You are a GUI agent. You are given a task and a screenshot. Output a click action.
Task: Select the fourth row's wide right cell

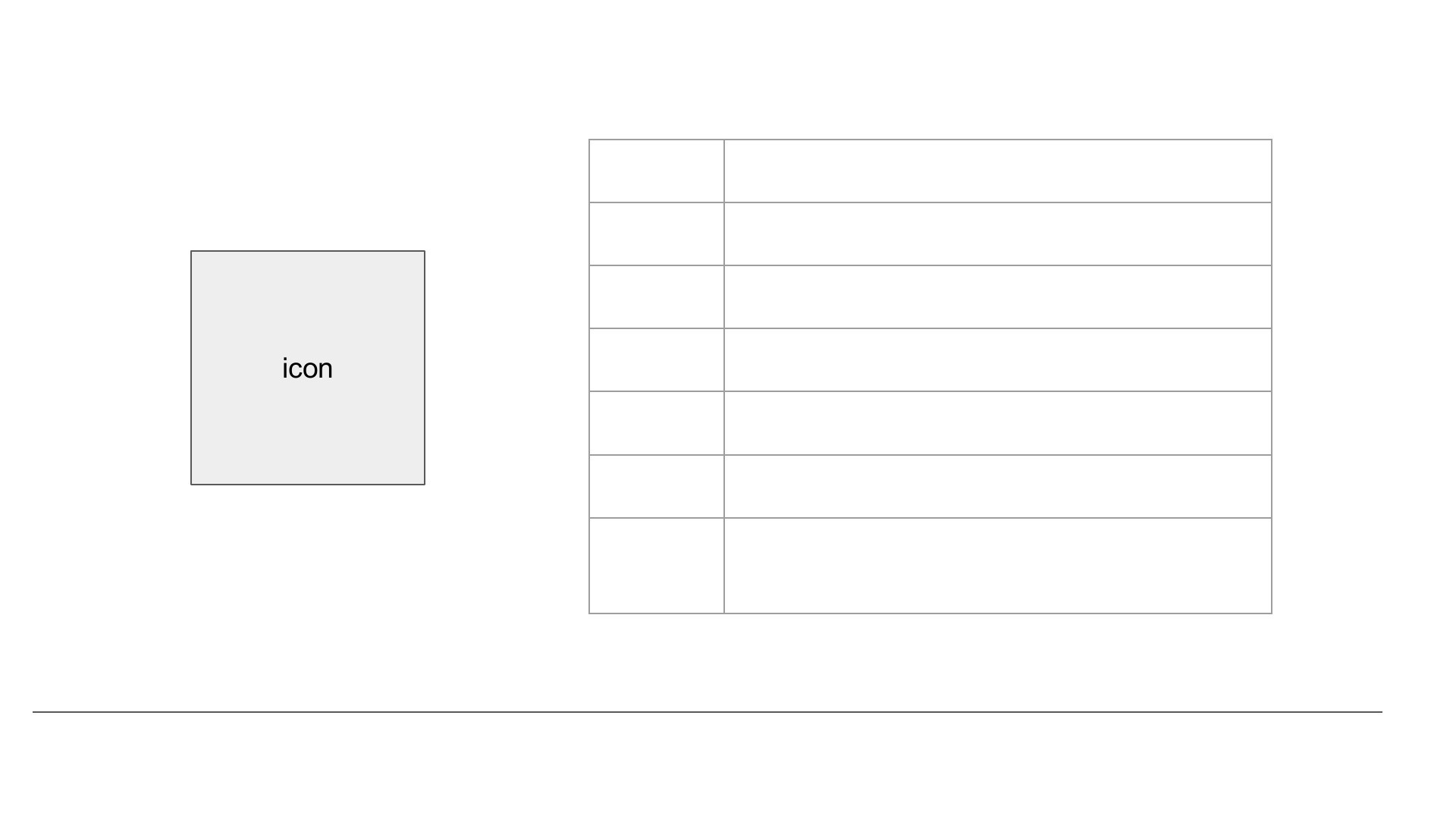pos(998,359)
